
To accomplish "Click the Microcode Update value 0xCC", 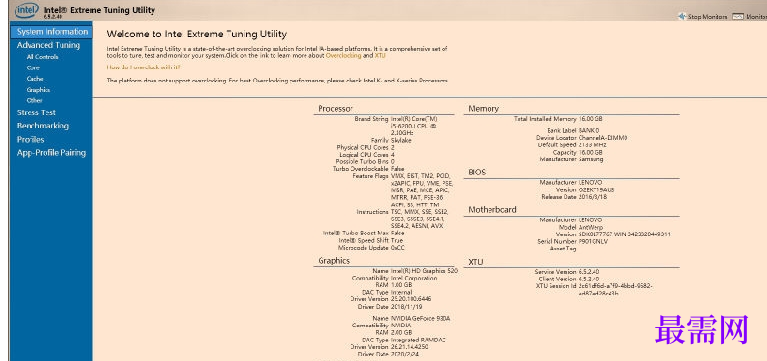I will click(x=398, y=248).
